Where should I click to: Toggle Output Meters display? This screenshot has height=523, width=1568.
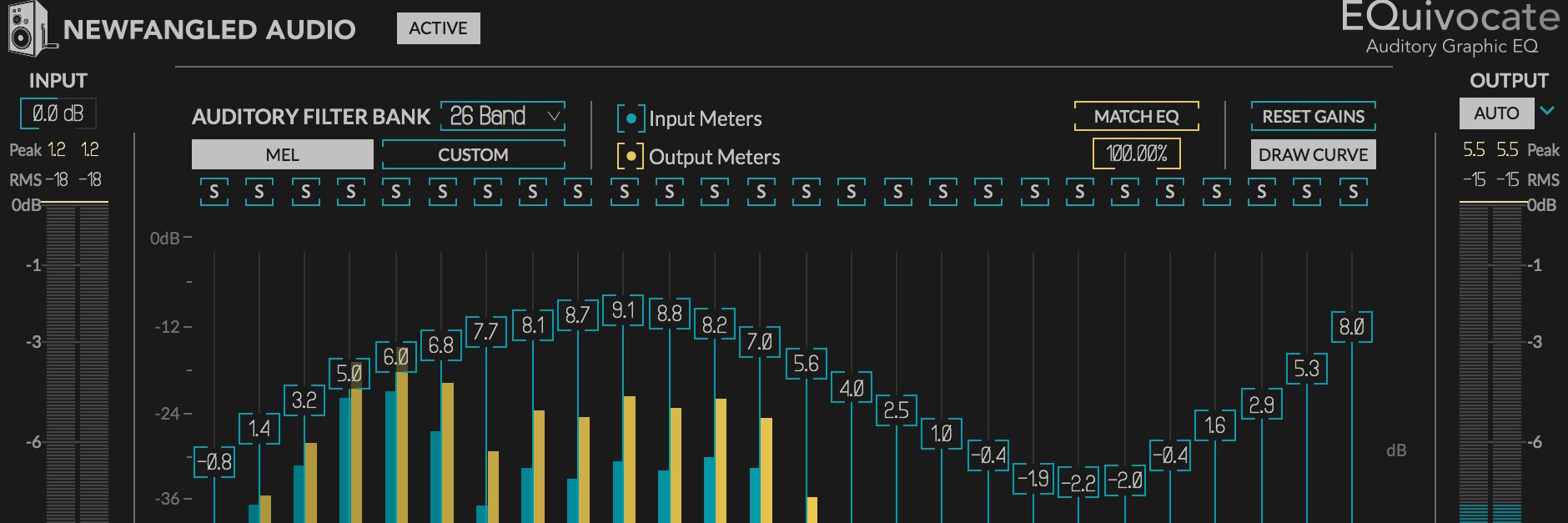click(631, 156)
